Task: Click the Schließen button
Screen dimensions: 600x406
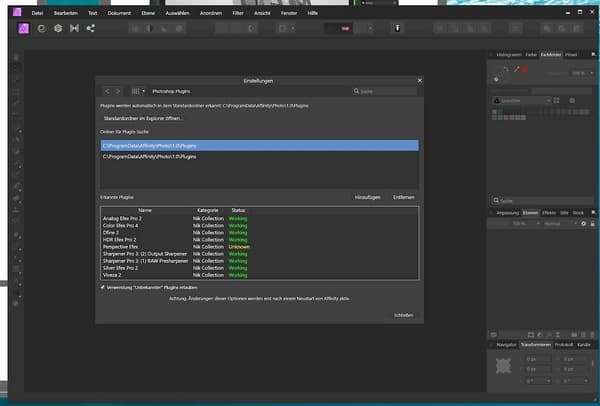Action: 404,315
